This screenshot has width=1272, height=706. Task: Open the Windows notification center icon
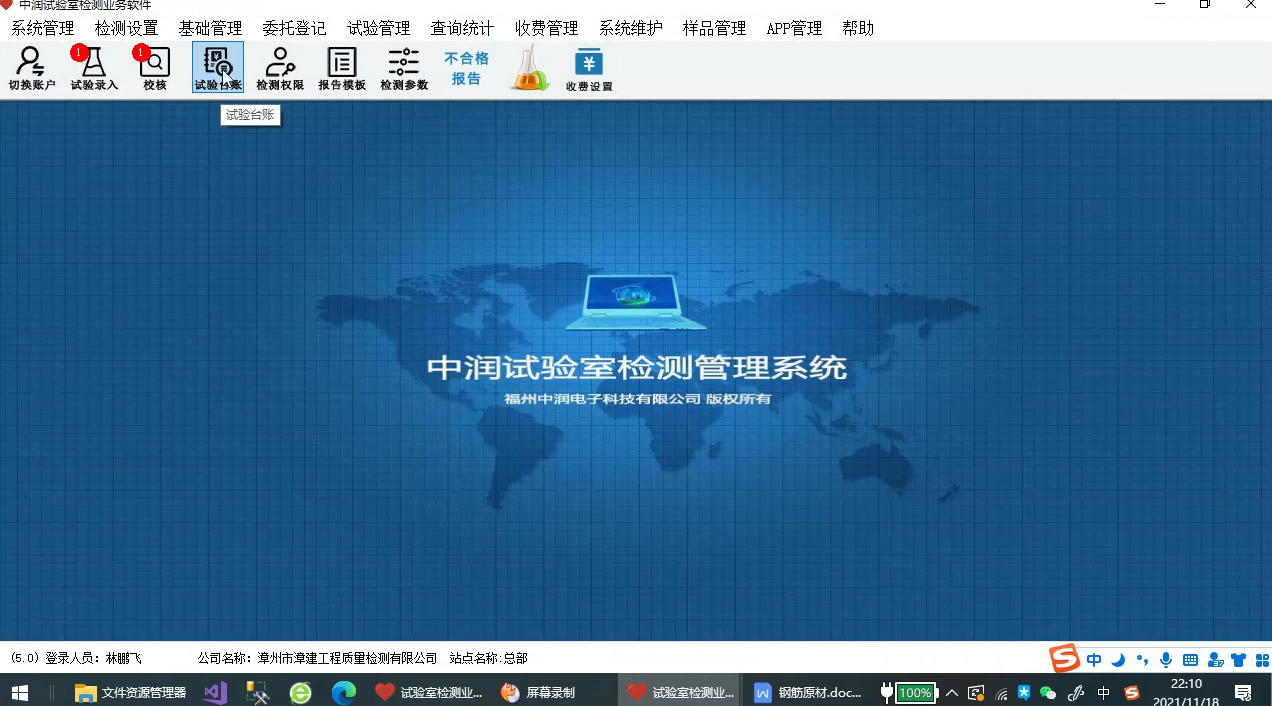pos(1244,692)
